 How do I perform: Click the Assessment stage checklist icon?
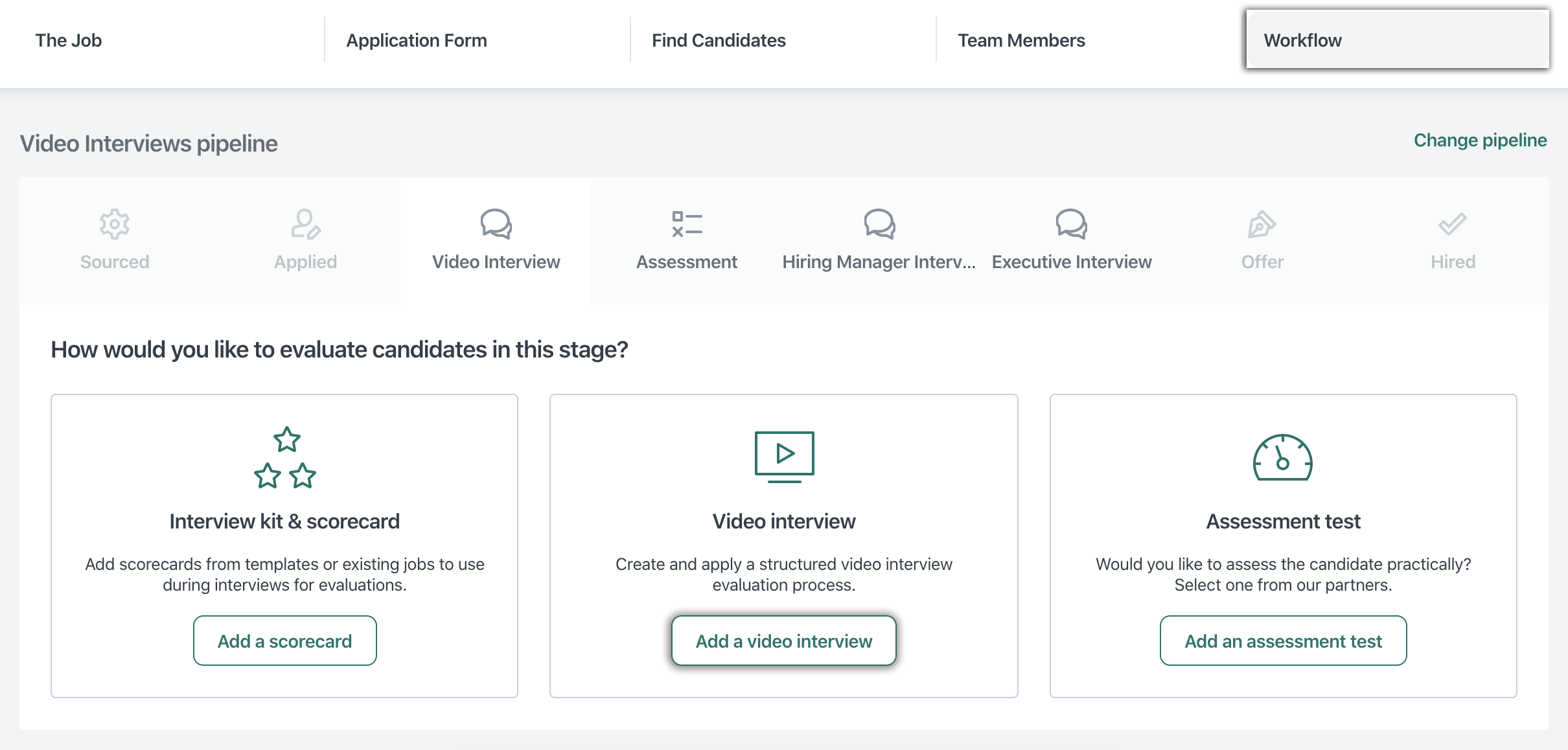click(x=687, y=224)
